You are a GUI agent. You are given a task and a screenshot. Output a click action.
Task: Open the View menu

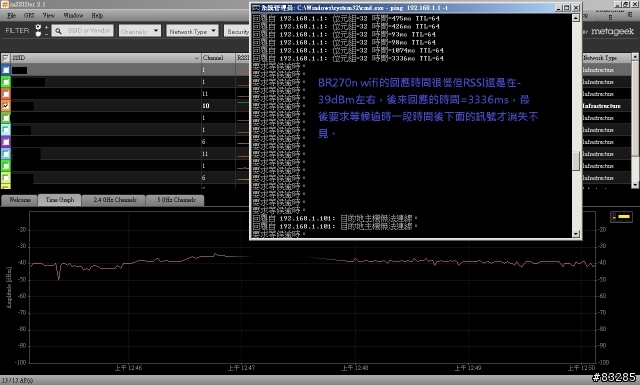[x=49, y=16]
